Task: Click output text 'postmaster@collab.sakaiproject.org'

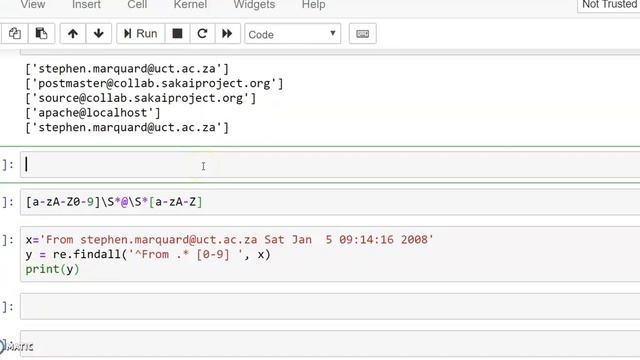Action: tap(154, 83)
